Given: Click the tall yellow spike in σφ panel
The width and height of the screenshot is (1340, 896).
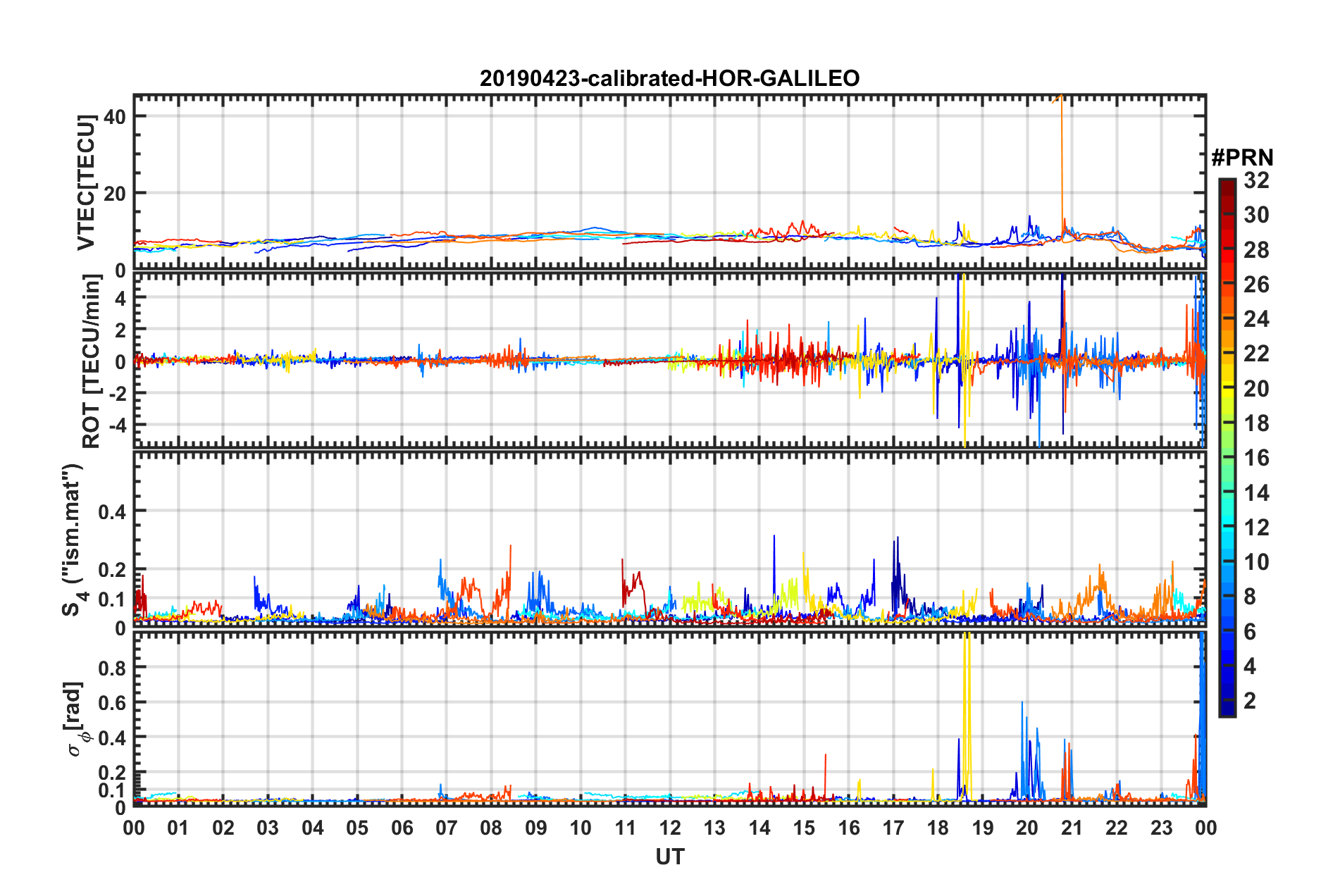Looking at the screenshot, I should (967, 715).
